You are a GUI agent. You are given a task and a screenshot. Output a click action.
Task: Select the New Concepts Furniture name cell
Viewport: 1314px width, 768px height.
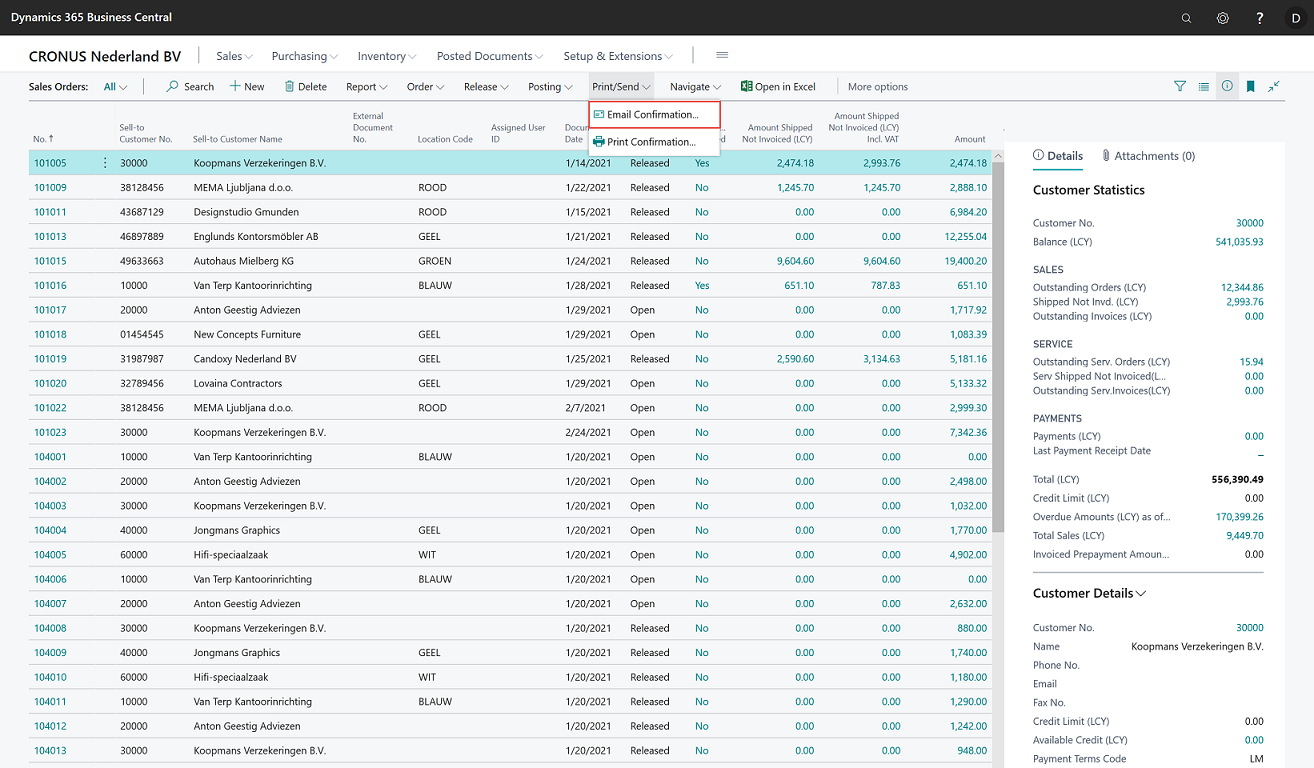point(247,335)
